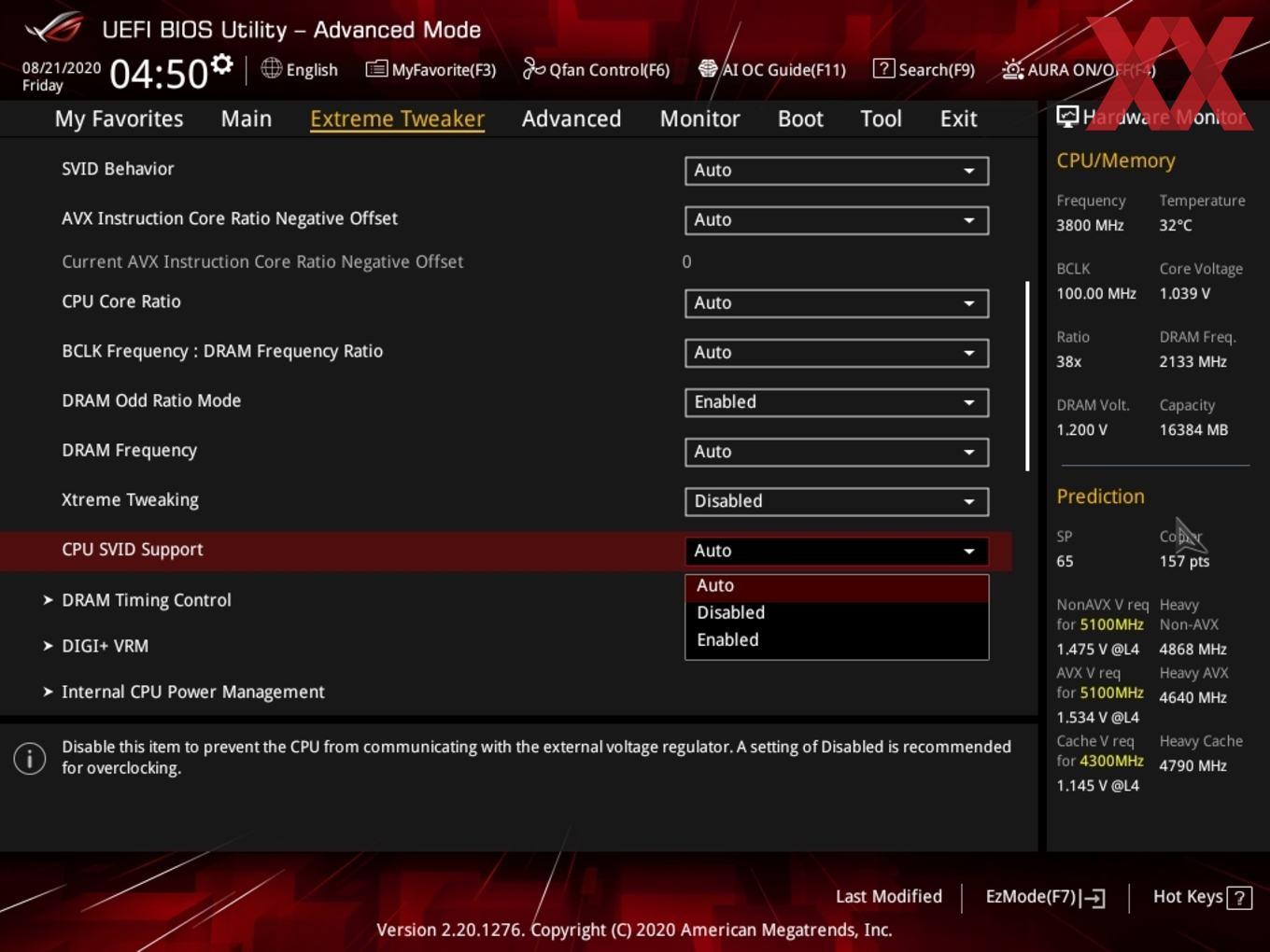Select the SVID Behavior label
Viewport: 1270px width, 952px height.
pyautogui.click(x=118, y=169)
